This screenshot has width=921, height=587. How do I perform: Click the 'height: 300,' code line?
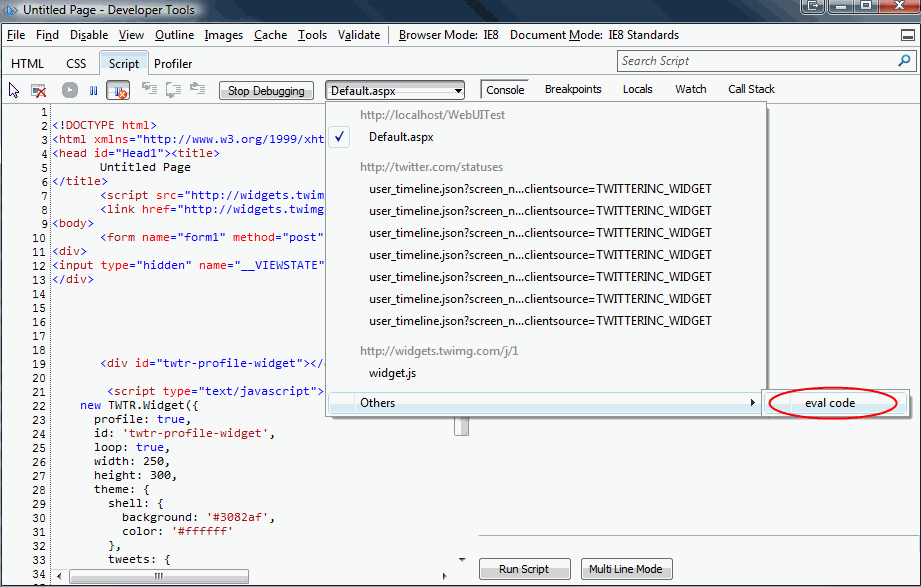[136, 476]
